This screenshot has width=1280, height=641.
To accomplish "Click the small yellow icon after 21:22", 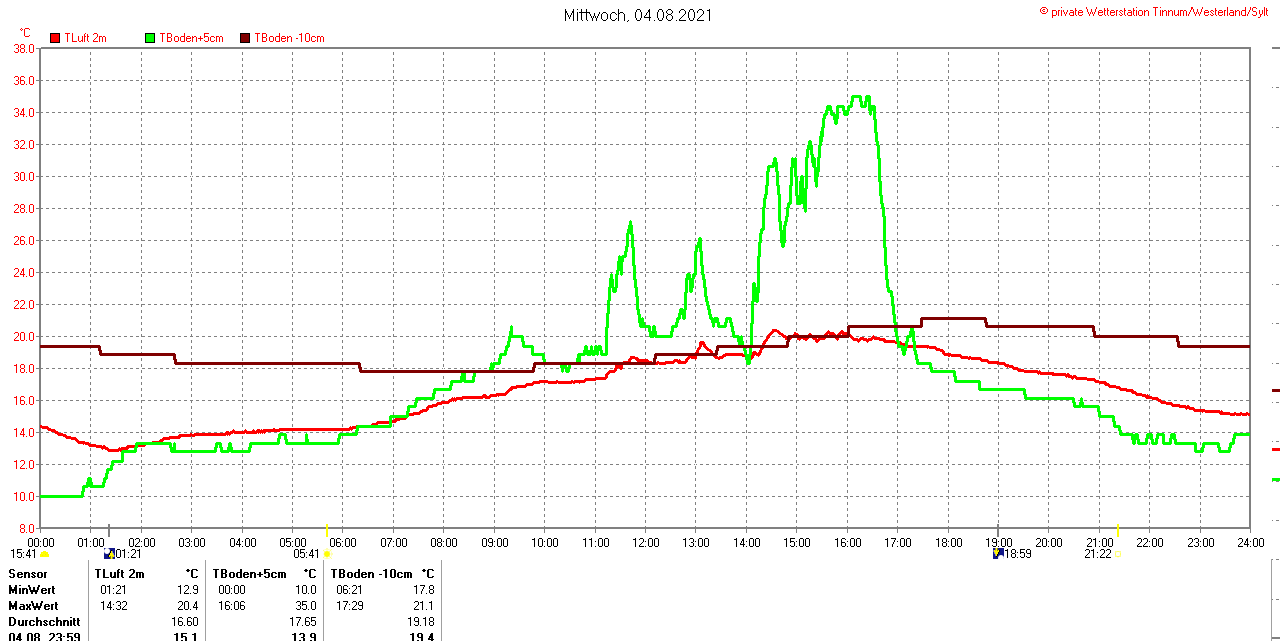I will [1118, 554].
